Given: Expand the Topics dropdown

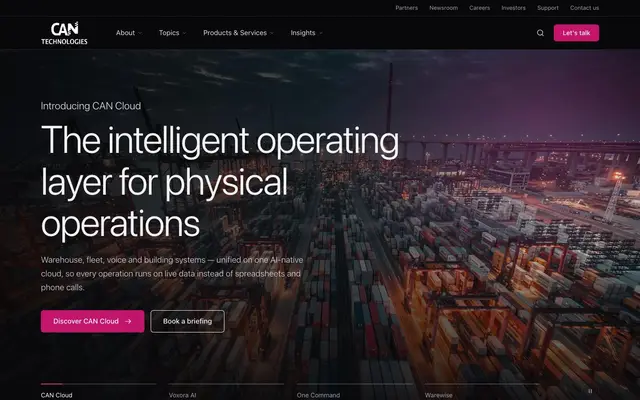Looking at the screenshot, I should (172, 33).
